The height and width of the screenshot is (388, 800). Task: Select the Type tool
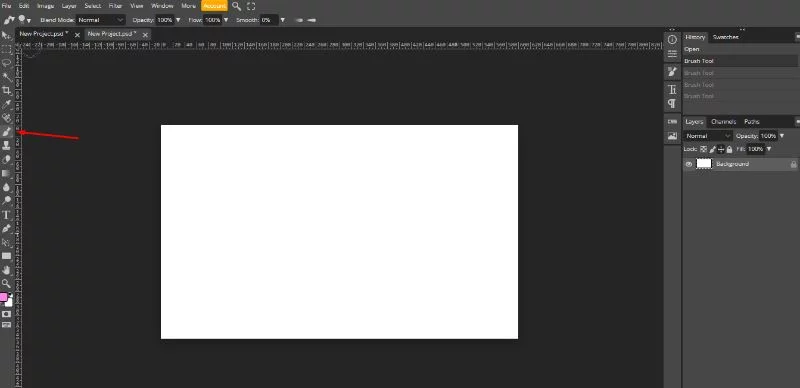click(x=6, y=214)
